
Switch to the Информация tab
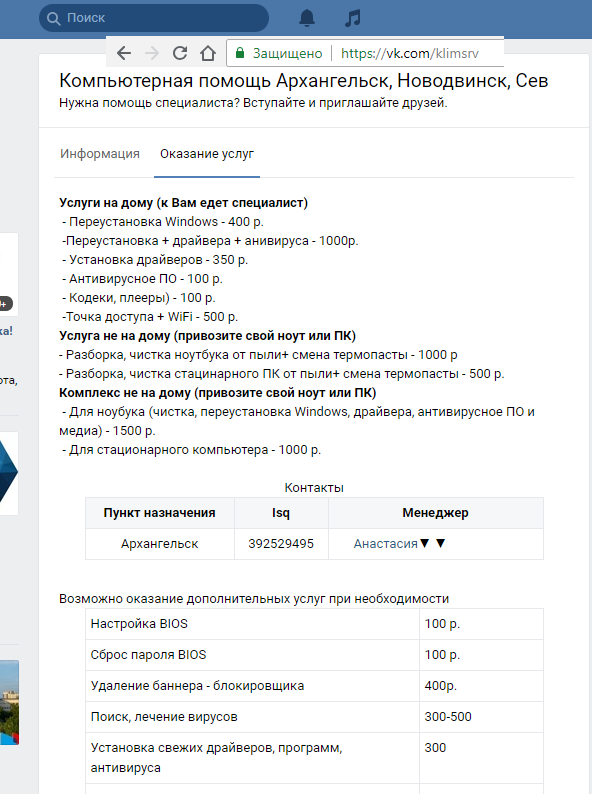pos(100,154)
